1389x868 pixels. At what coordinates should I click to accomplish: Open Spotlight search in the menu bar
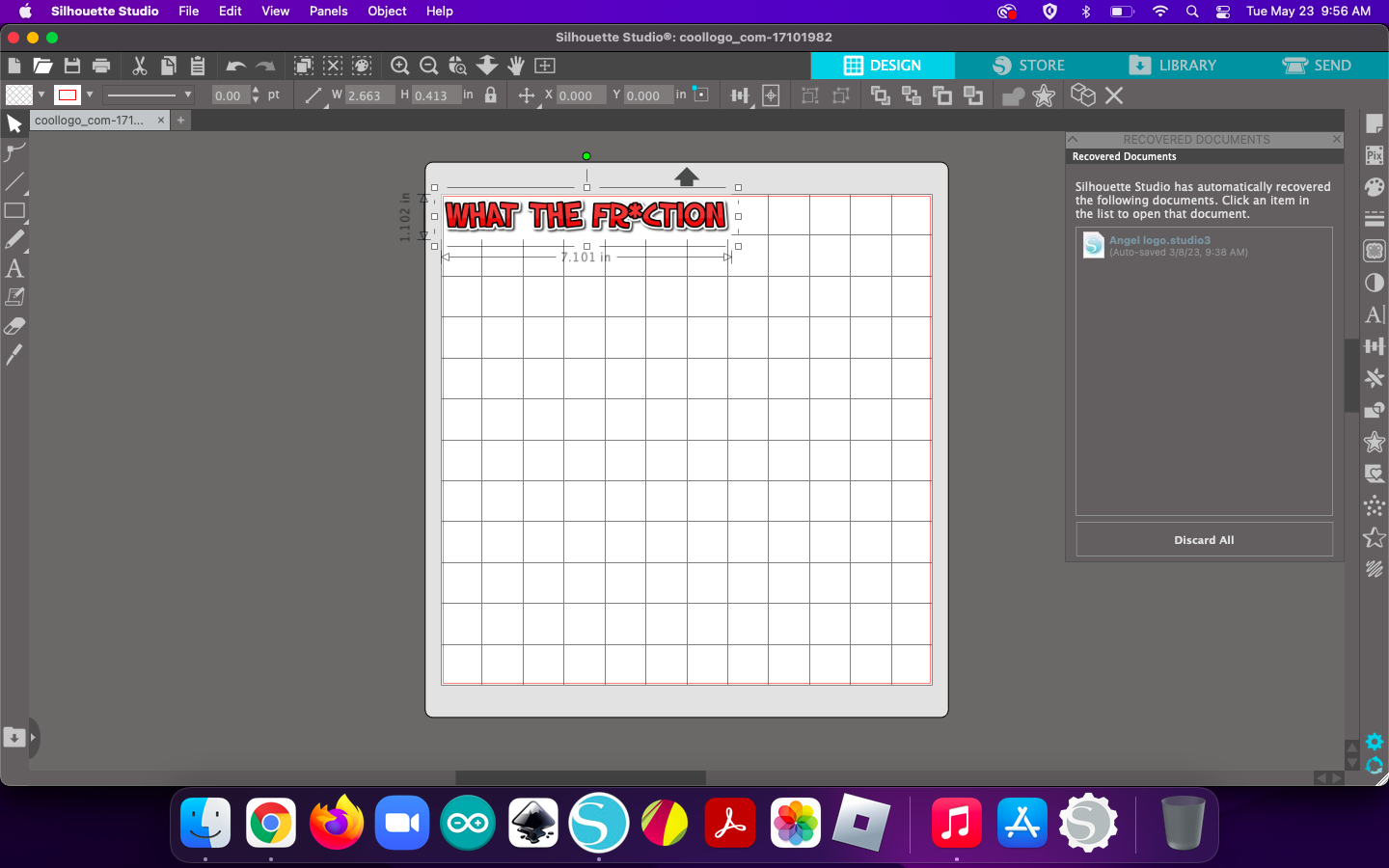1192,12
